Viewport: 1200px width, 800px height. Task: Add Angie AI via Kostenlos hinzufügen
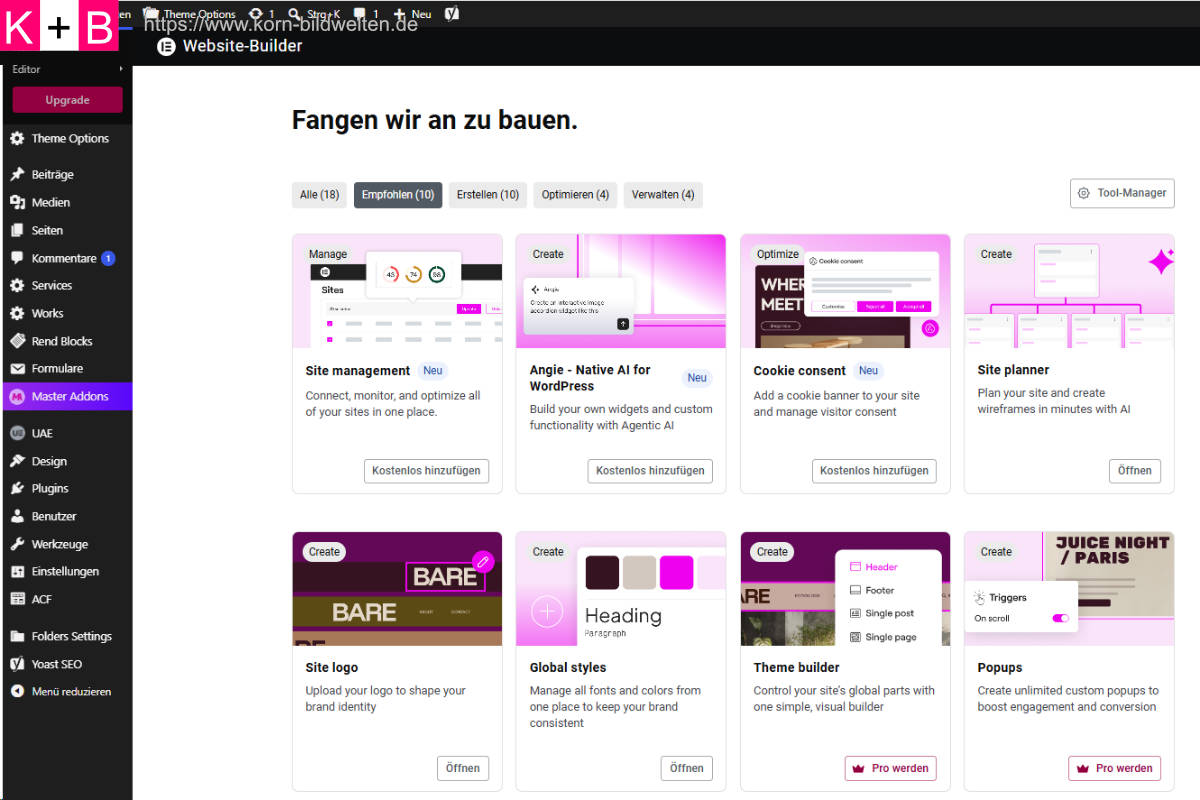pyautogui.click(x=650, y=471)
